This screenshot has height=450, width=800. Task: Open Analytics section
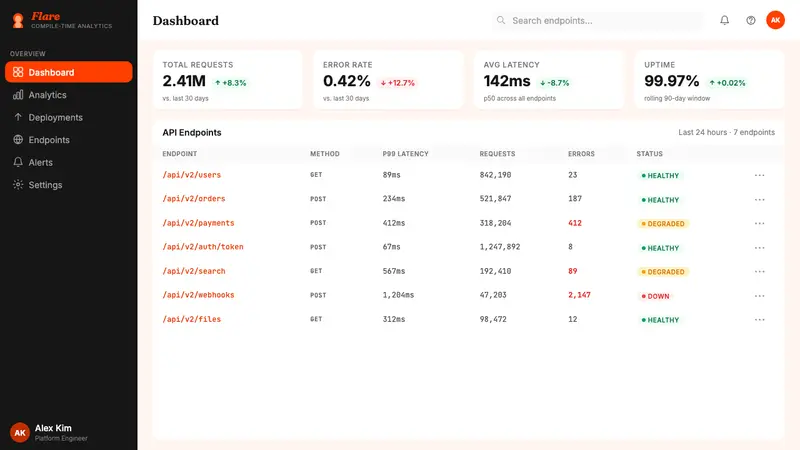click(x=68, y=94)
